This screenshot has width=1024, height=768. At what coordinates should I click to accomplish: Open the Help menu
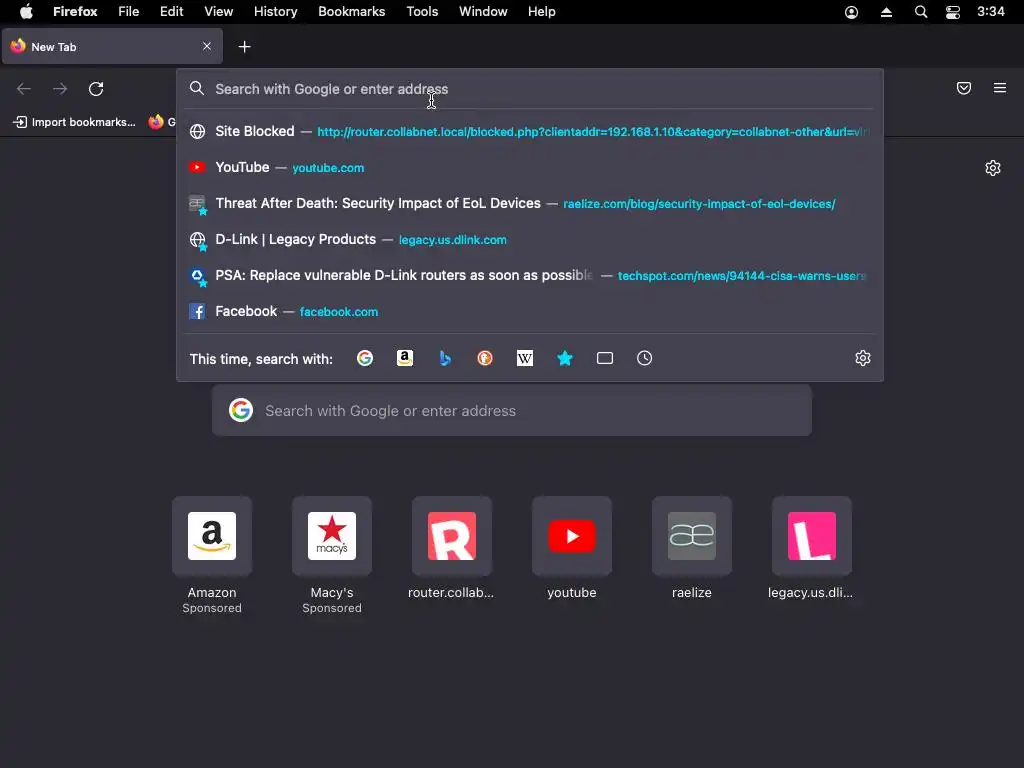pos(541,12)
